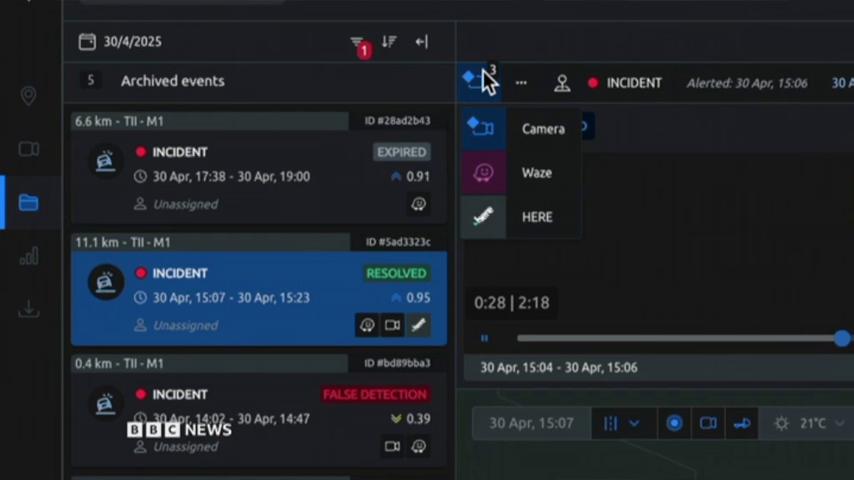Open the map location icon in left sidebar
Viewport: 854px width, 480px height.
pos(29,96)
